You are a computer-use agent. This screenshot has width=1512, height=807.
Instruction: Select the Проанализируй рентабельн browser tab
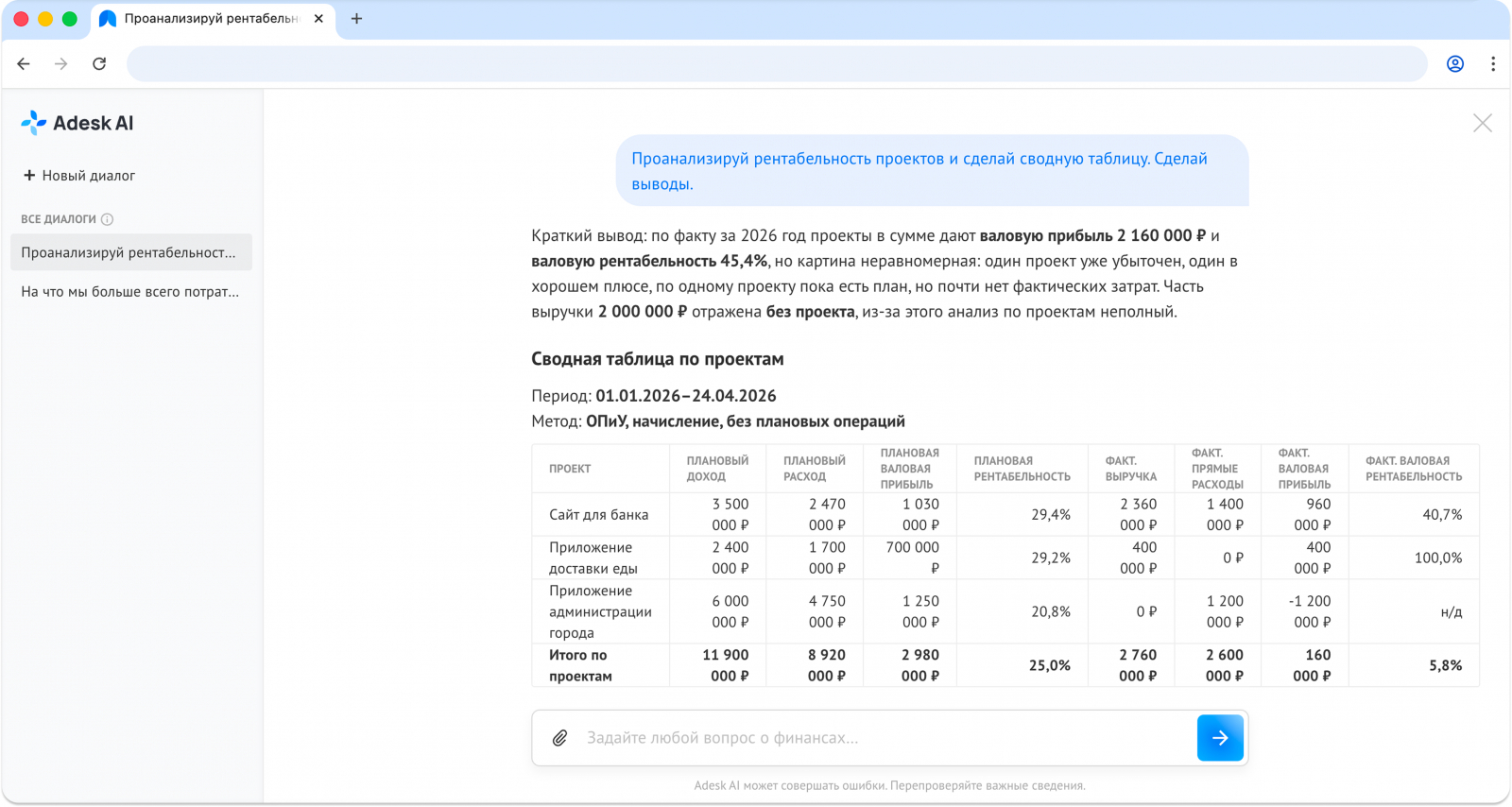[x=213, y=19]
